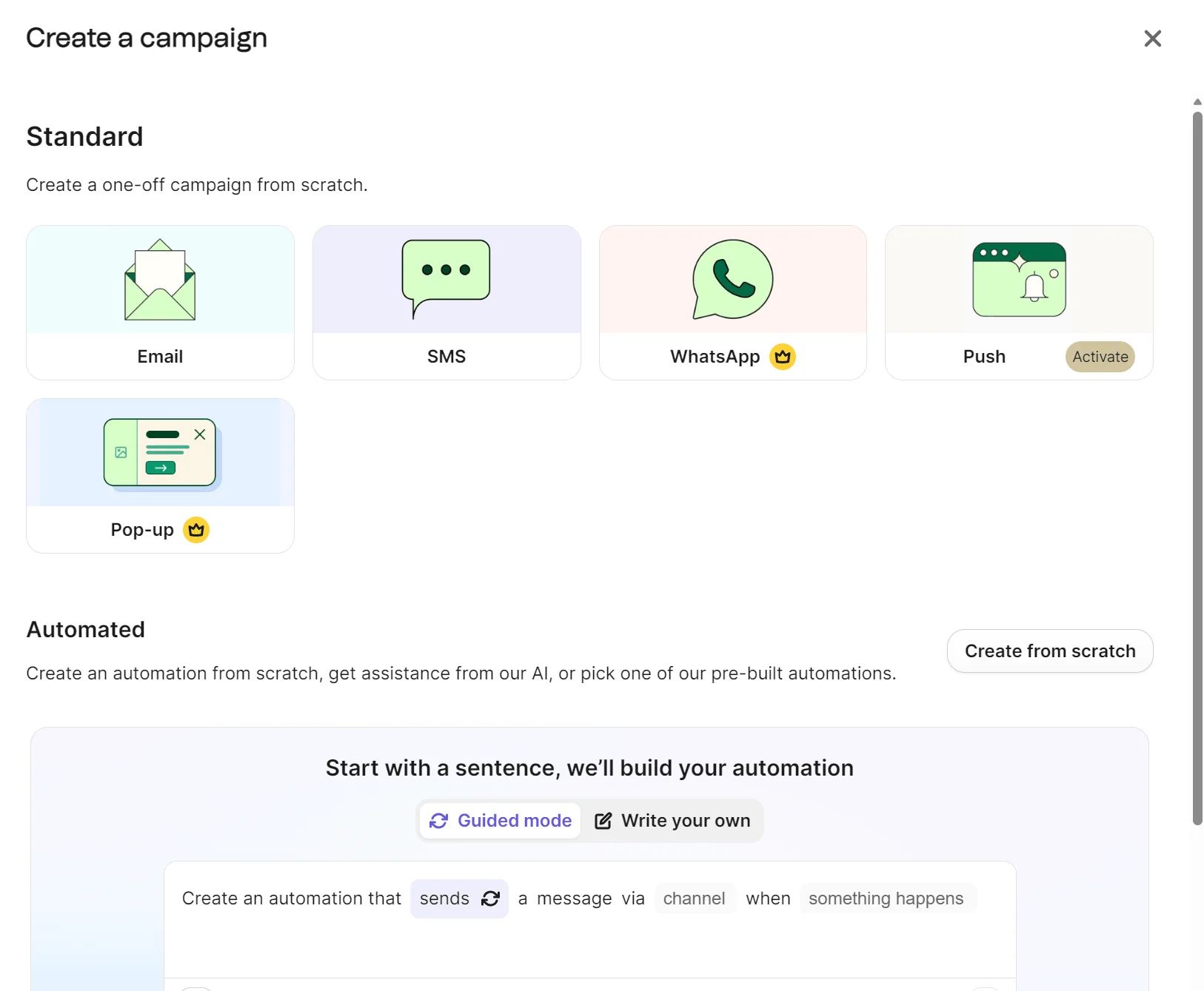1204x991 pixels.
Task: Click 'Create an automation that' sentence text
Action: (291, 898)
